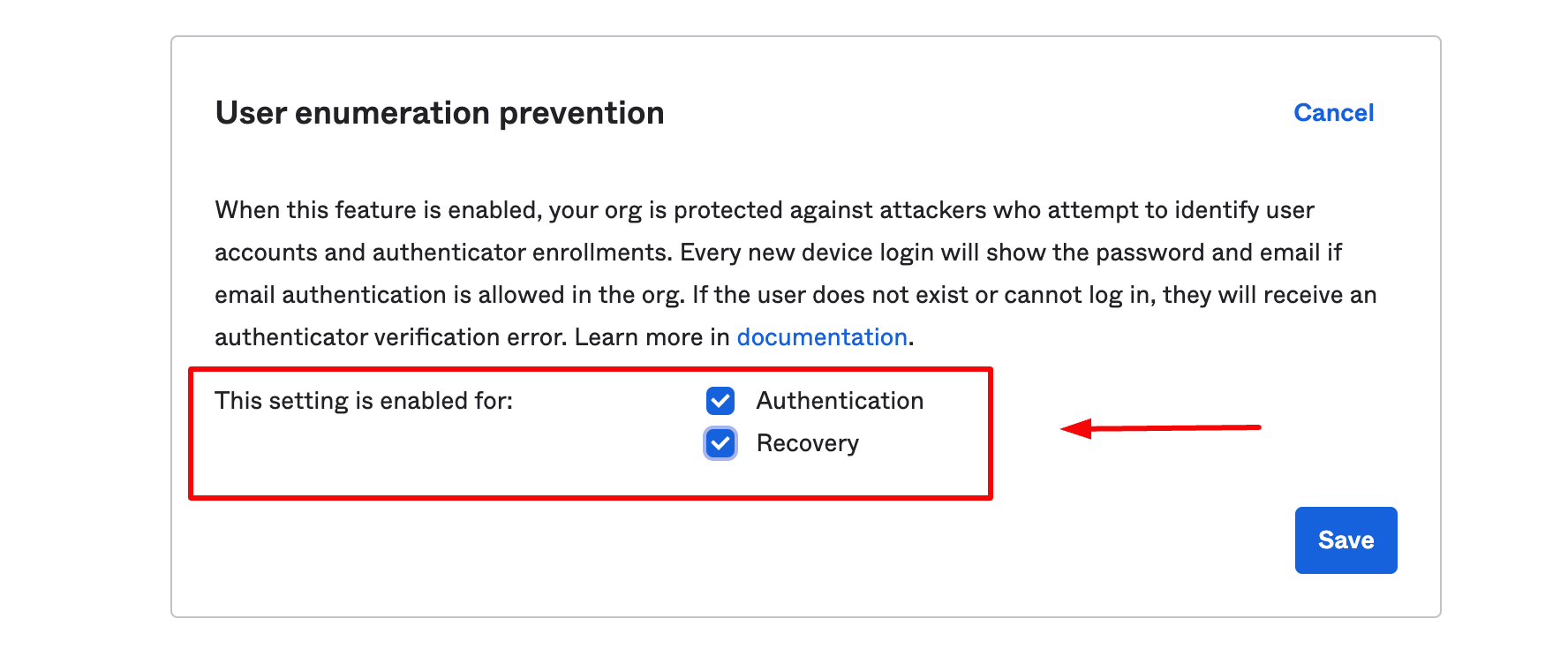This screenshot has height=664, width=1568.
Task: Click the blue Save control at bottom right
Action: point(1346,539)
